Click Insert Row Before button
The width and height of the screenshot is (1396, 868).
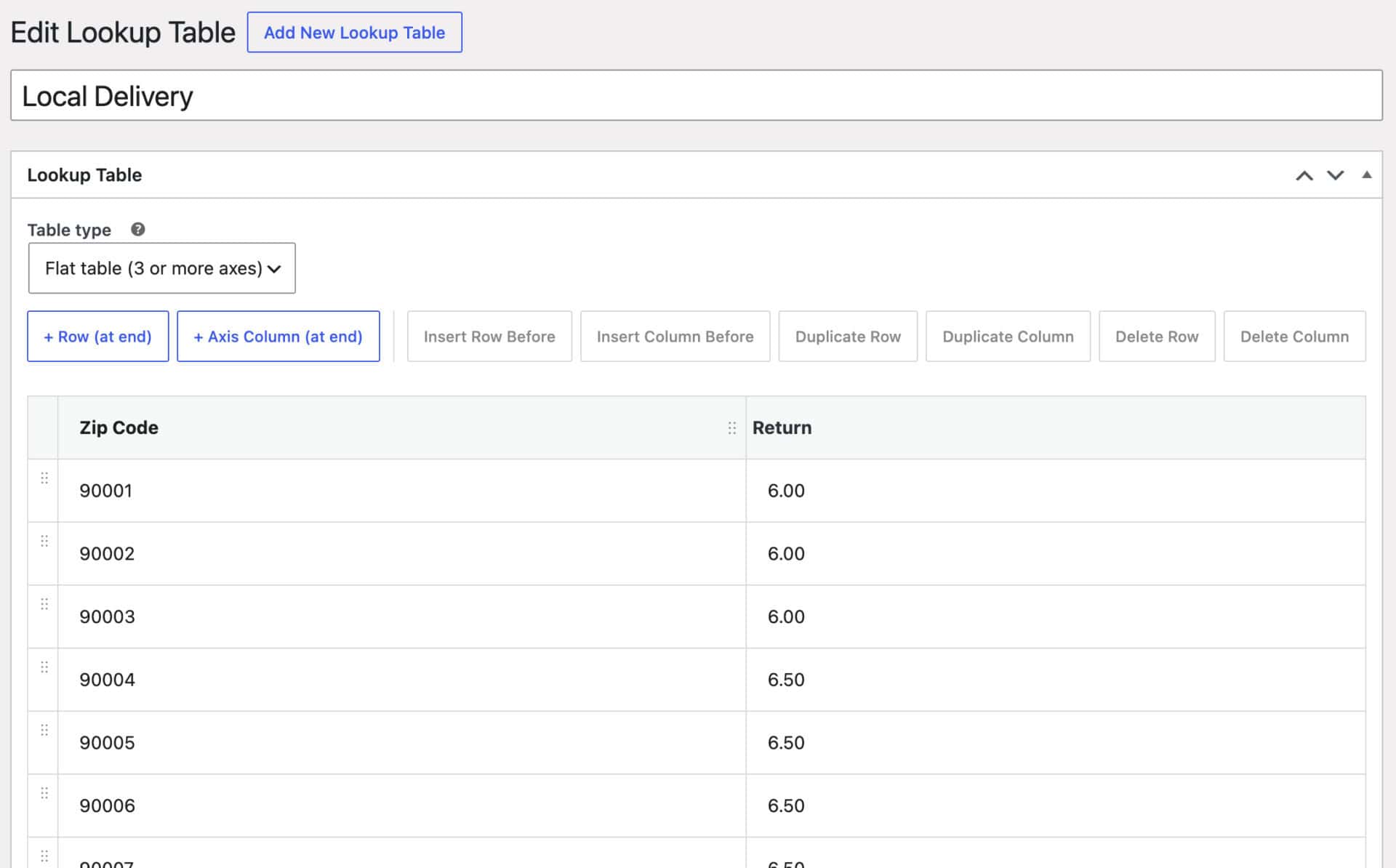point(489,337)
